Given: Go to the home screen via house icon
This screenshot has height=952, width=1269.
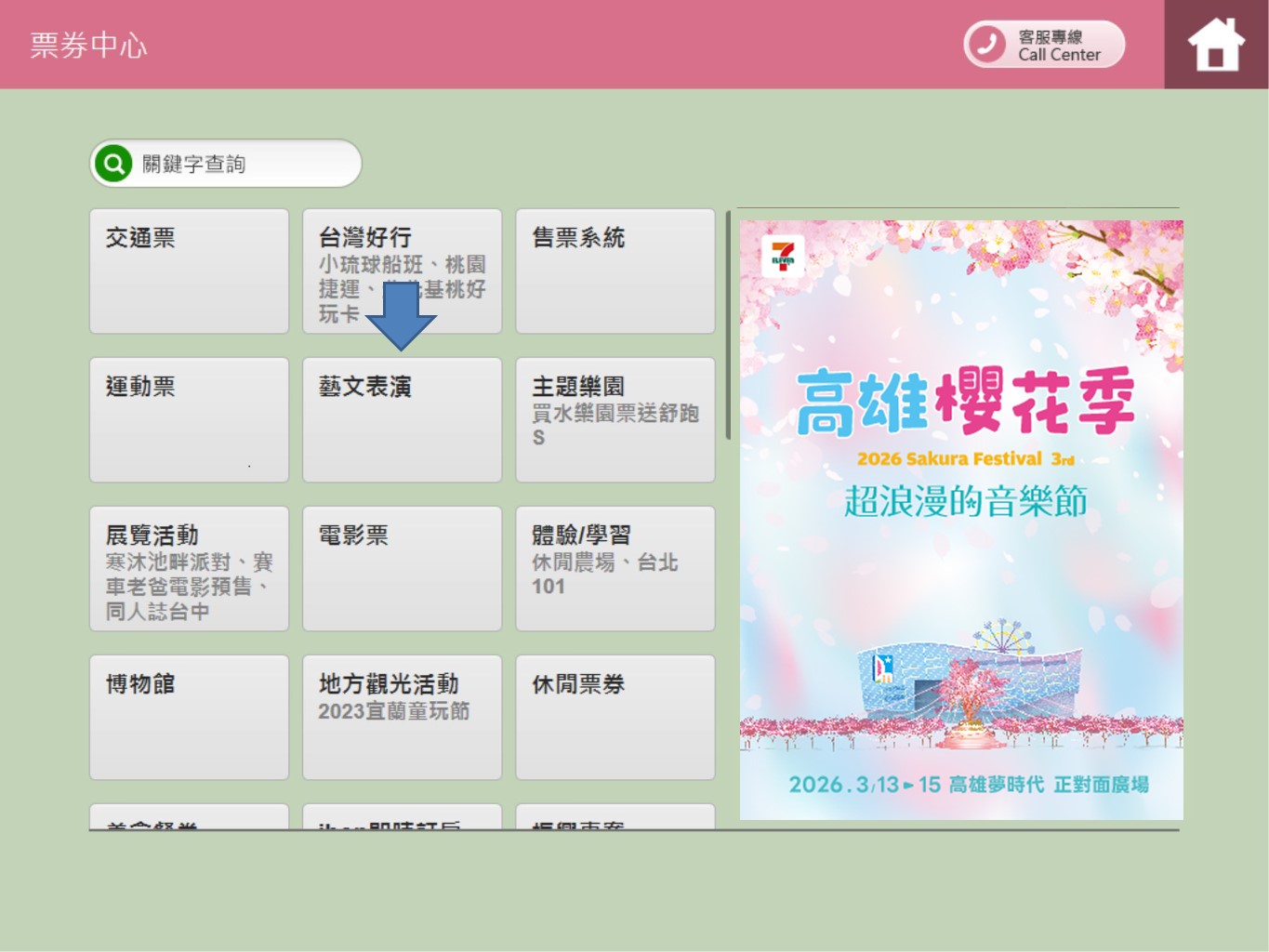Looking at the screenshot, I should (1215, 45).
